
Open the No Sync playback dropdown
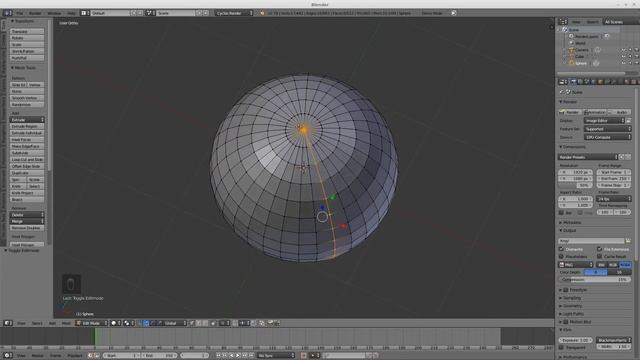276,356
